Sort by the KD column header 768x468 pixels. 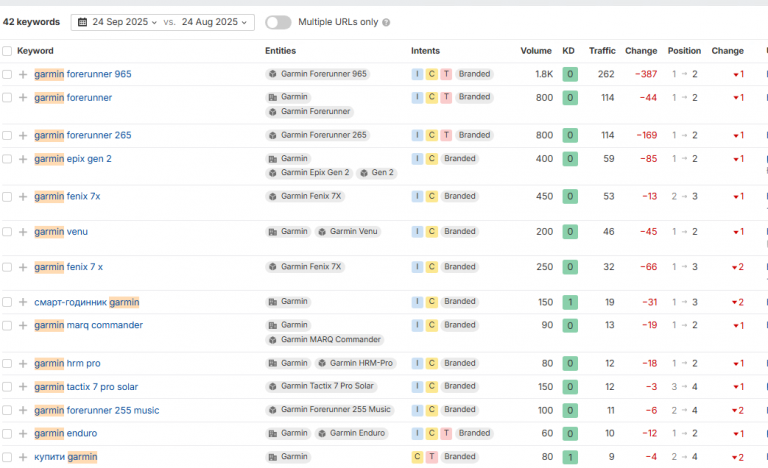tap(568, 51)
